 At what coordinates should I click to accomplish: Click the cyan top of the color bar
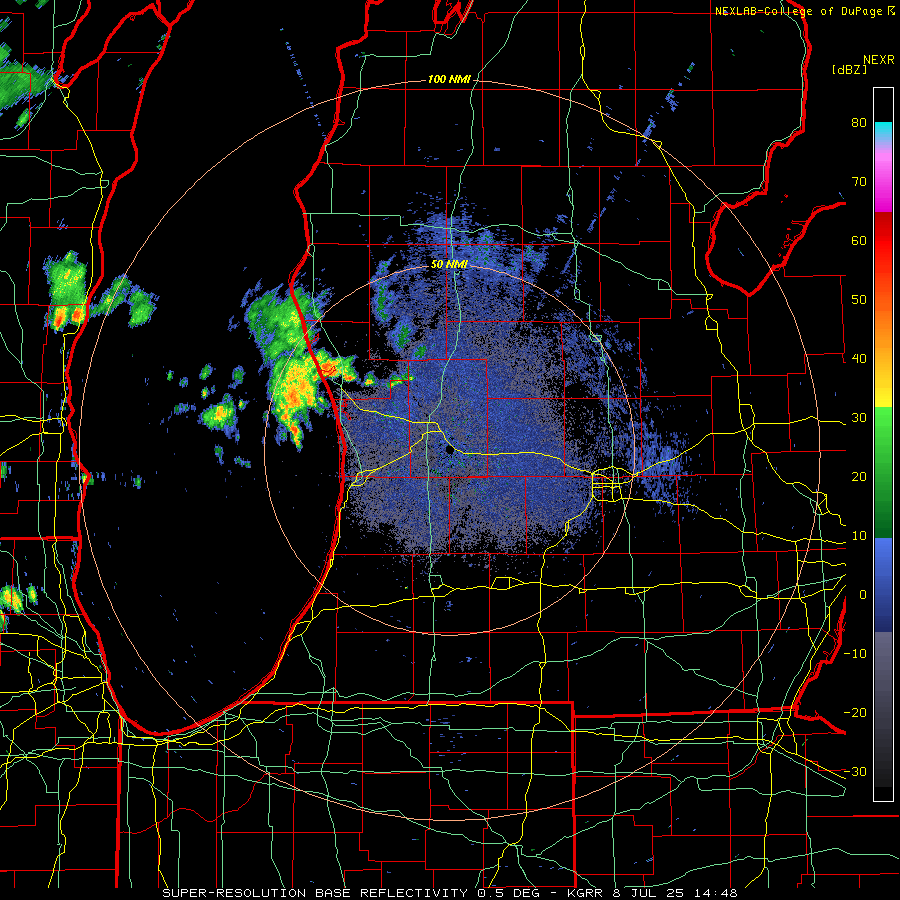pos(883,129)
